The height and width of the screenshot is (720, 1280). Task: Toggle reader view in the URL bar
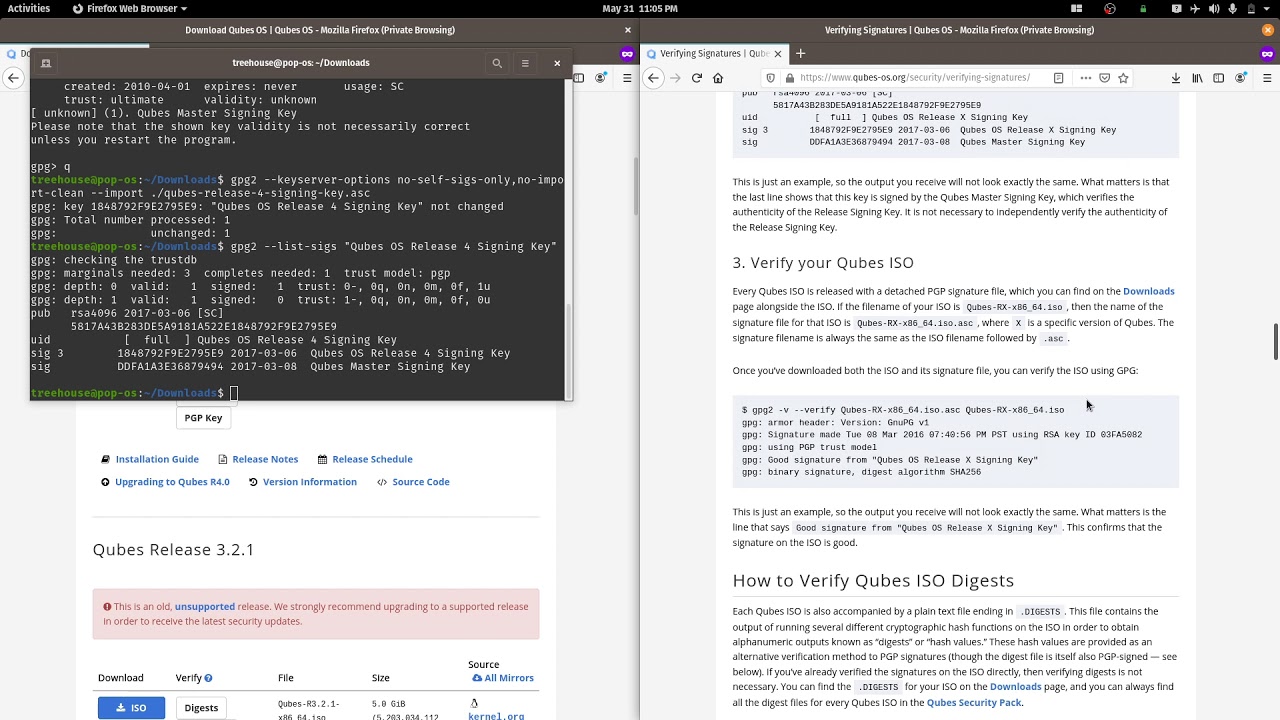(x=1058, y=78)
